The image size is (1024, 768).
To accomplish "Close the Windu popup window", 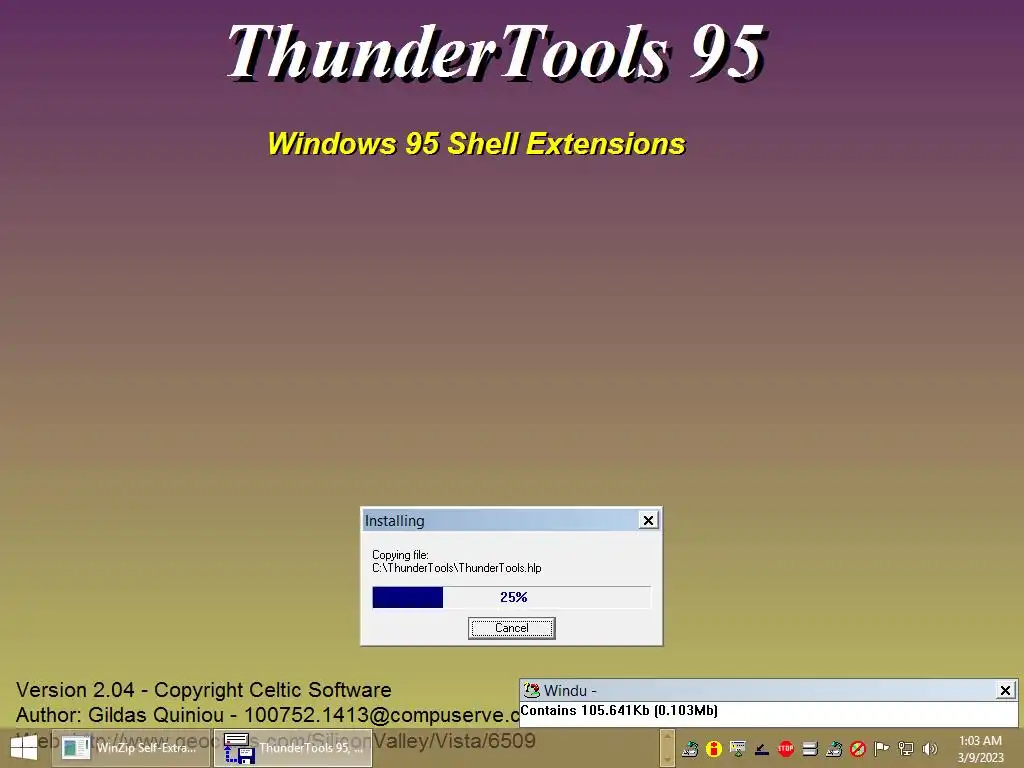I will pyautogui.click(x=1006, y=690).
